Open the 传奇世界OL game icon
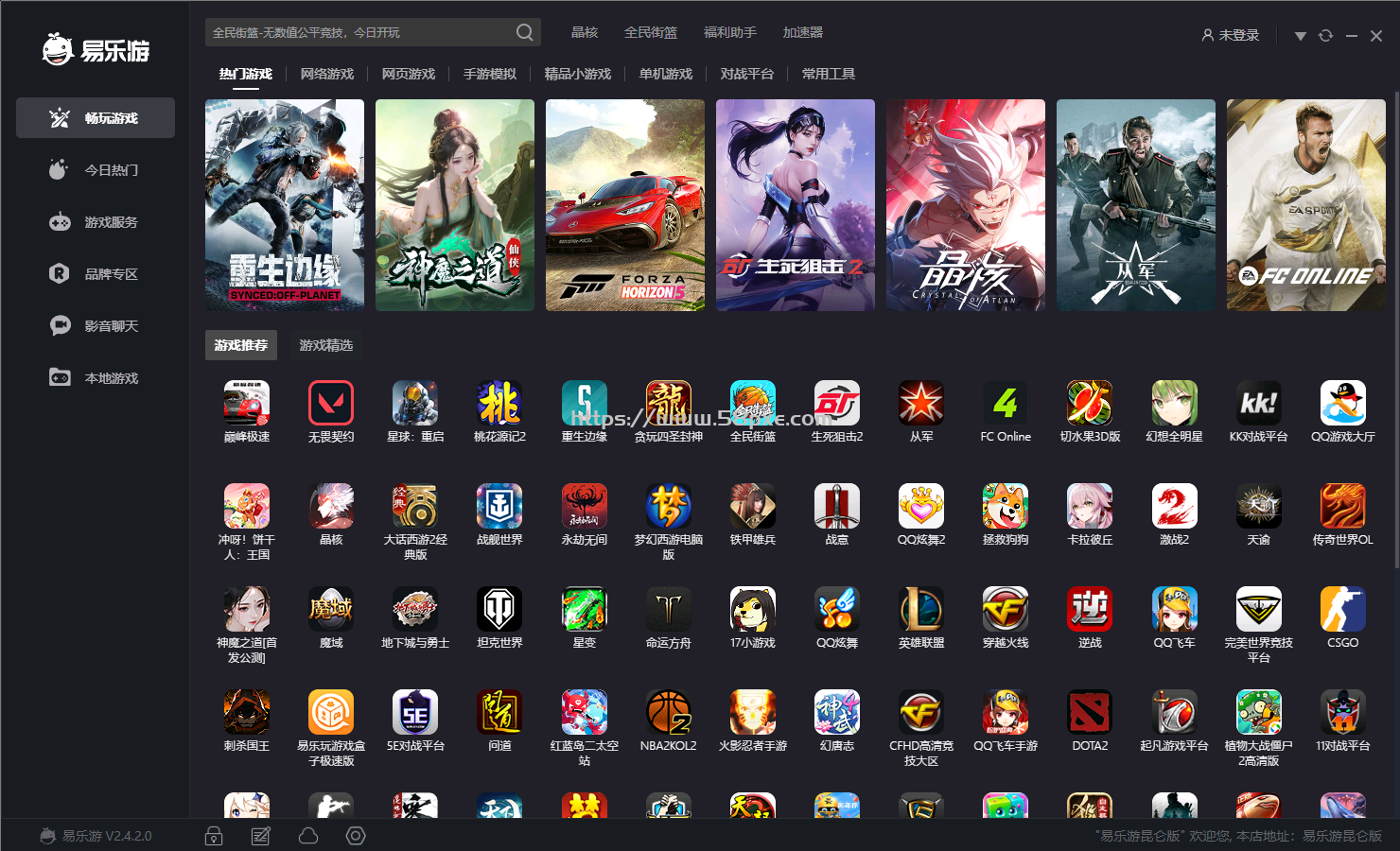Image resolution: width=1400 pixels, height=851 pixels. pos(1343,506)
